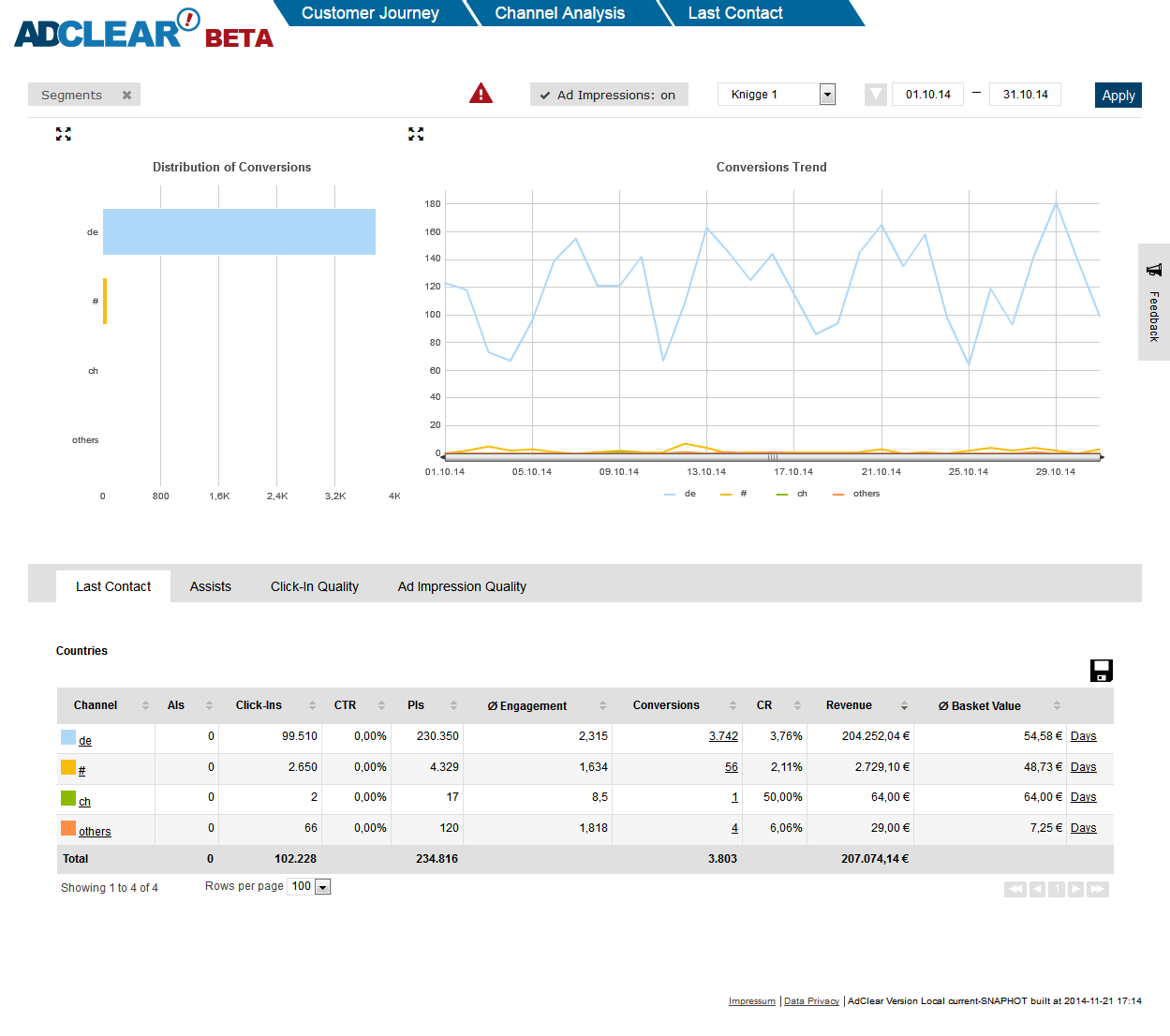Image resolution: width=1170 pixels, height=1036 pixels.
Task: Toggle 'de' series in trend legend
Action: (x=681, y=494)
